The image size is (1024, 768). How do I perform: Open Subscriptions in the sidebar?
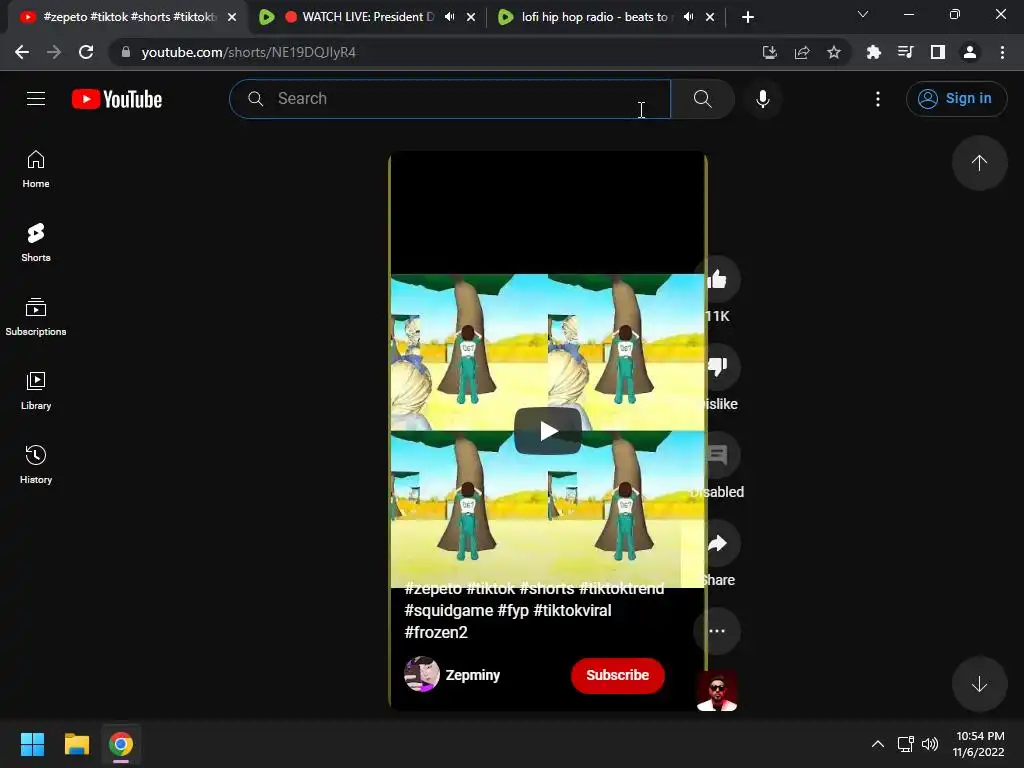36,317
